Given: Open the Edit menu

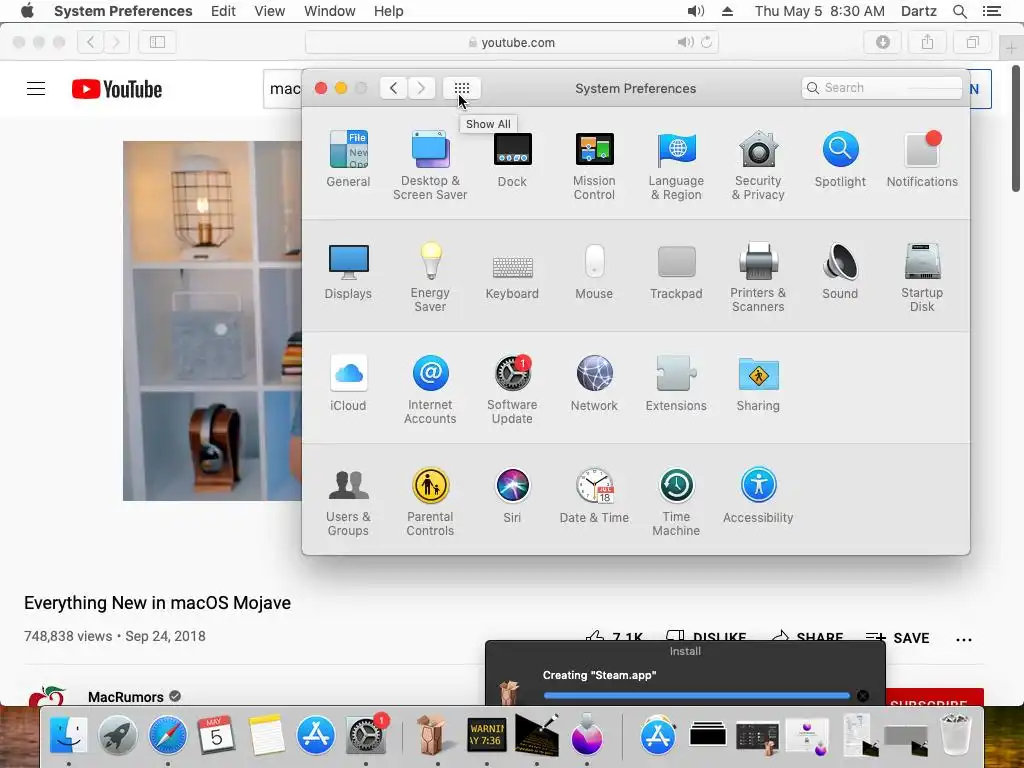Looking at the screenshot, I should (223, 11).
